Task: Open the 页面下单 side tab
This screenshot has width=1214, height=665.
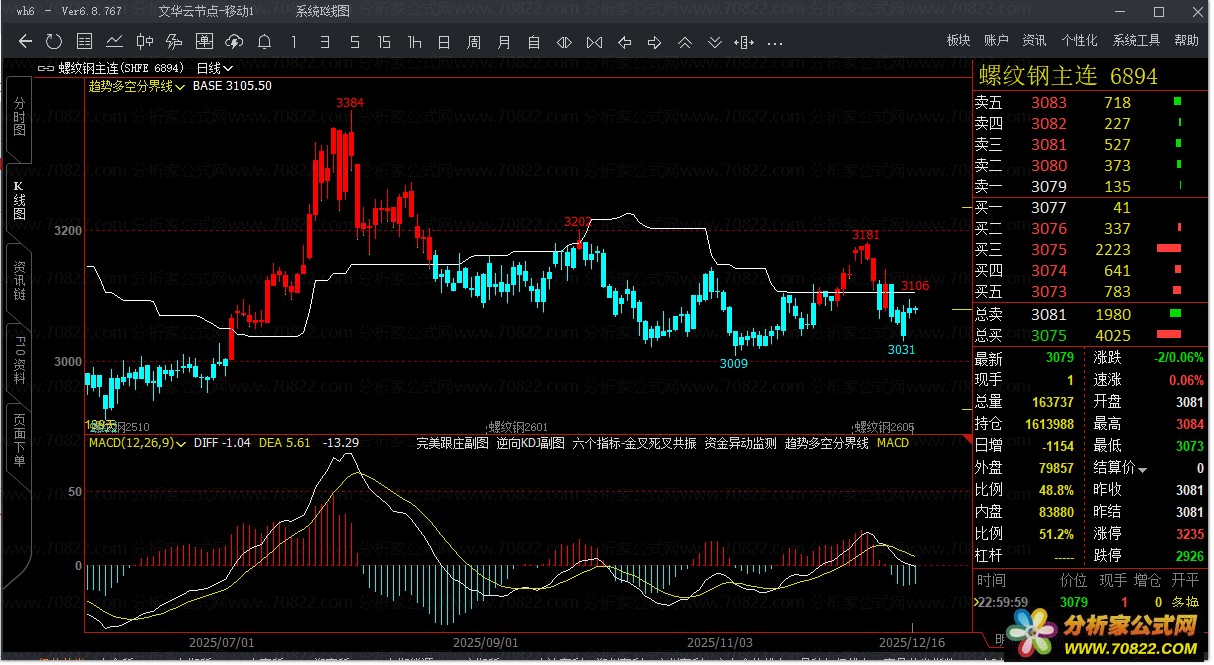Action: pyautogui.click(x=19, y=440)
